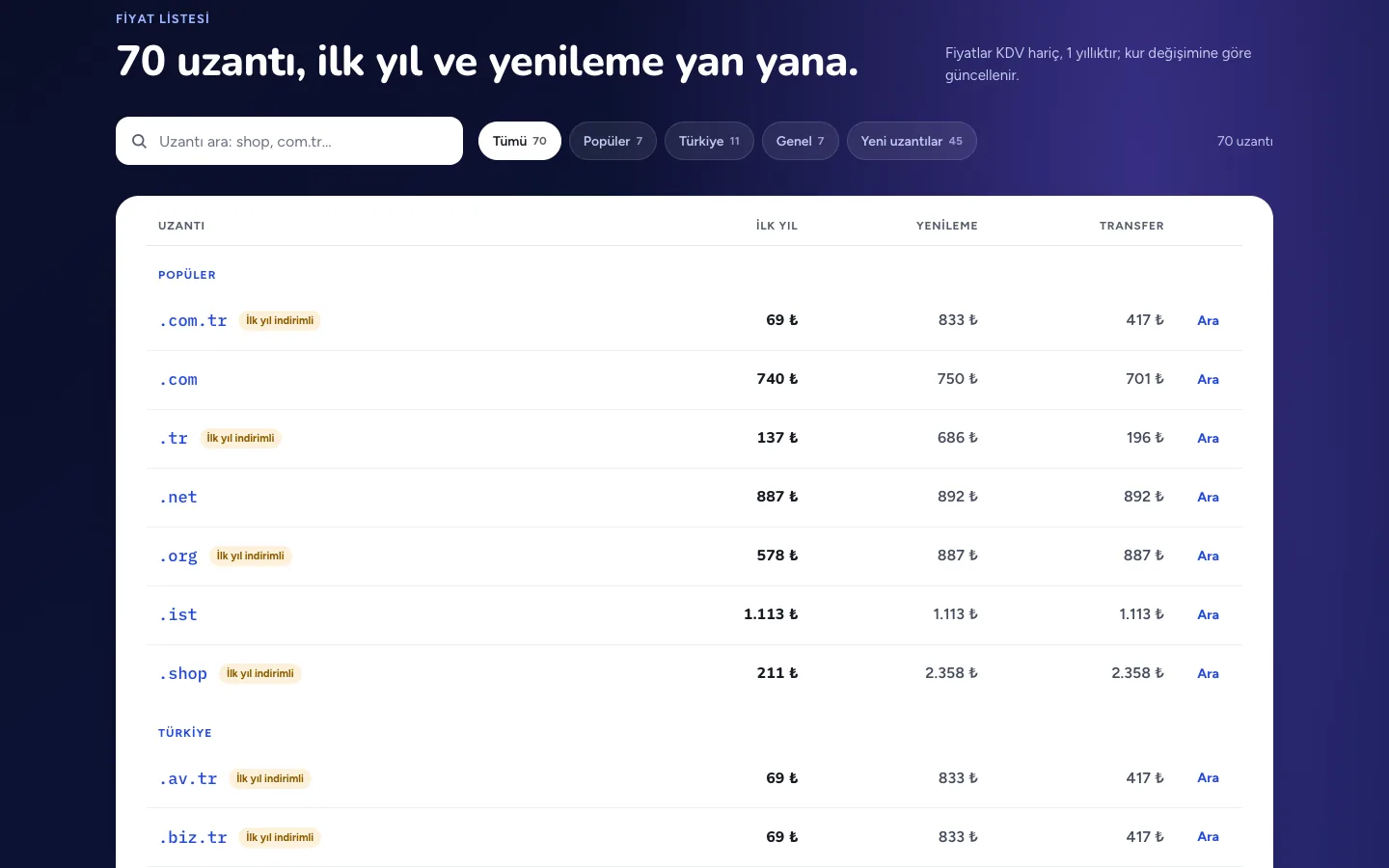Click the 740 ₺ first-year price
The height and width of the screenshot is (868, 1389).
(777, 379)
